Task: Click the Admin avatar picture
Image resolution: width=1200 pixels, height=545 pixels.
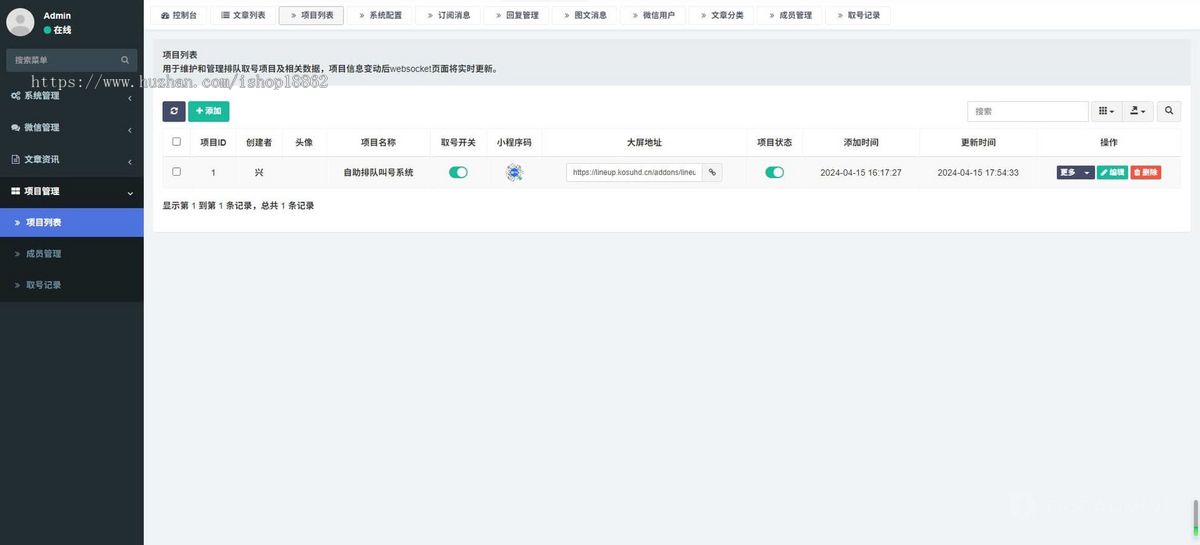Action: coord(20,22)
